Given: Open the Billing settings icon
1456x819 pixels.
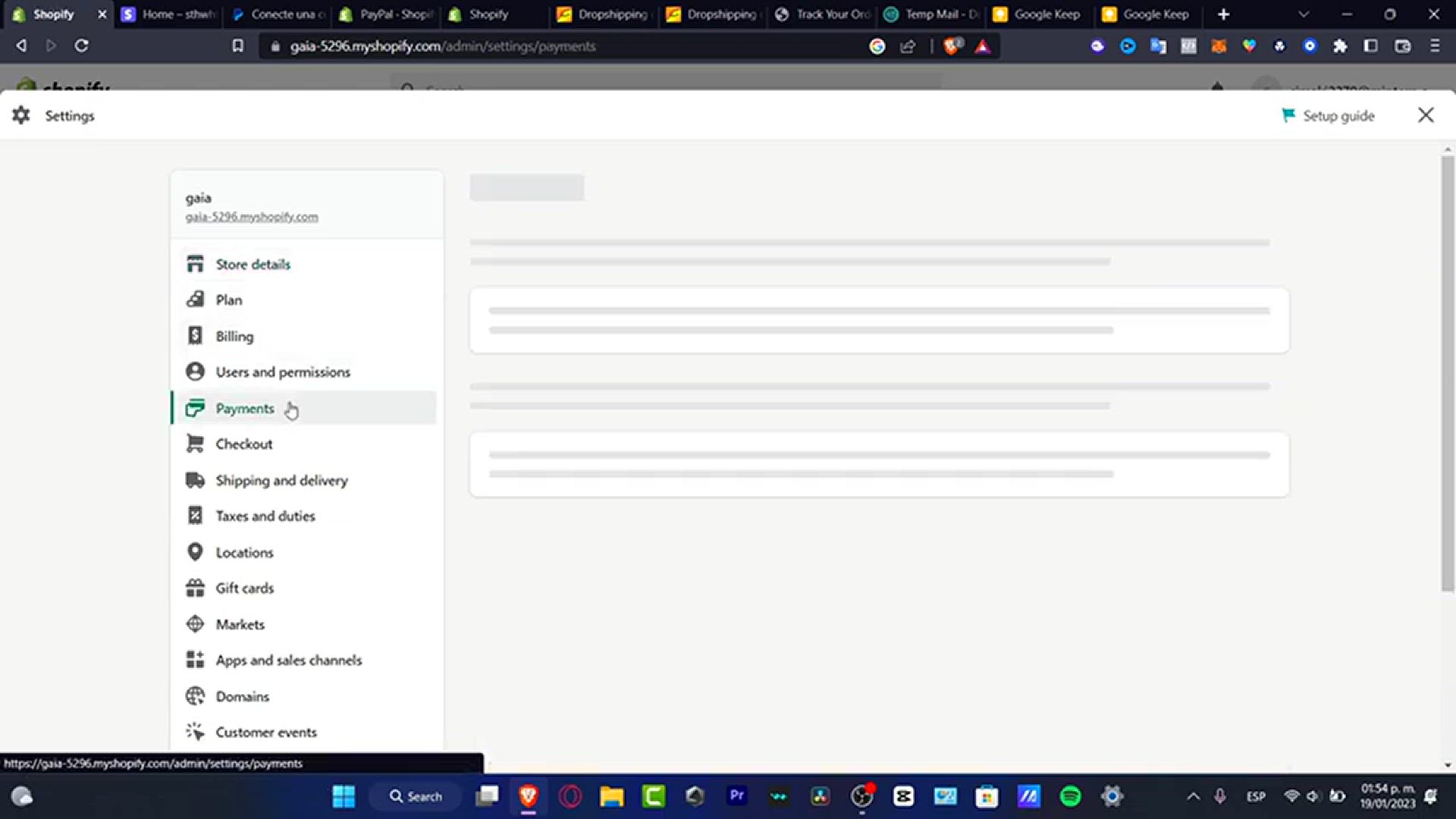Looking at the screenshot, I should tap(195, 335).
